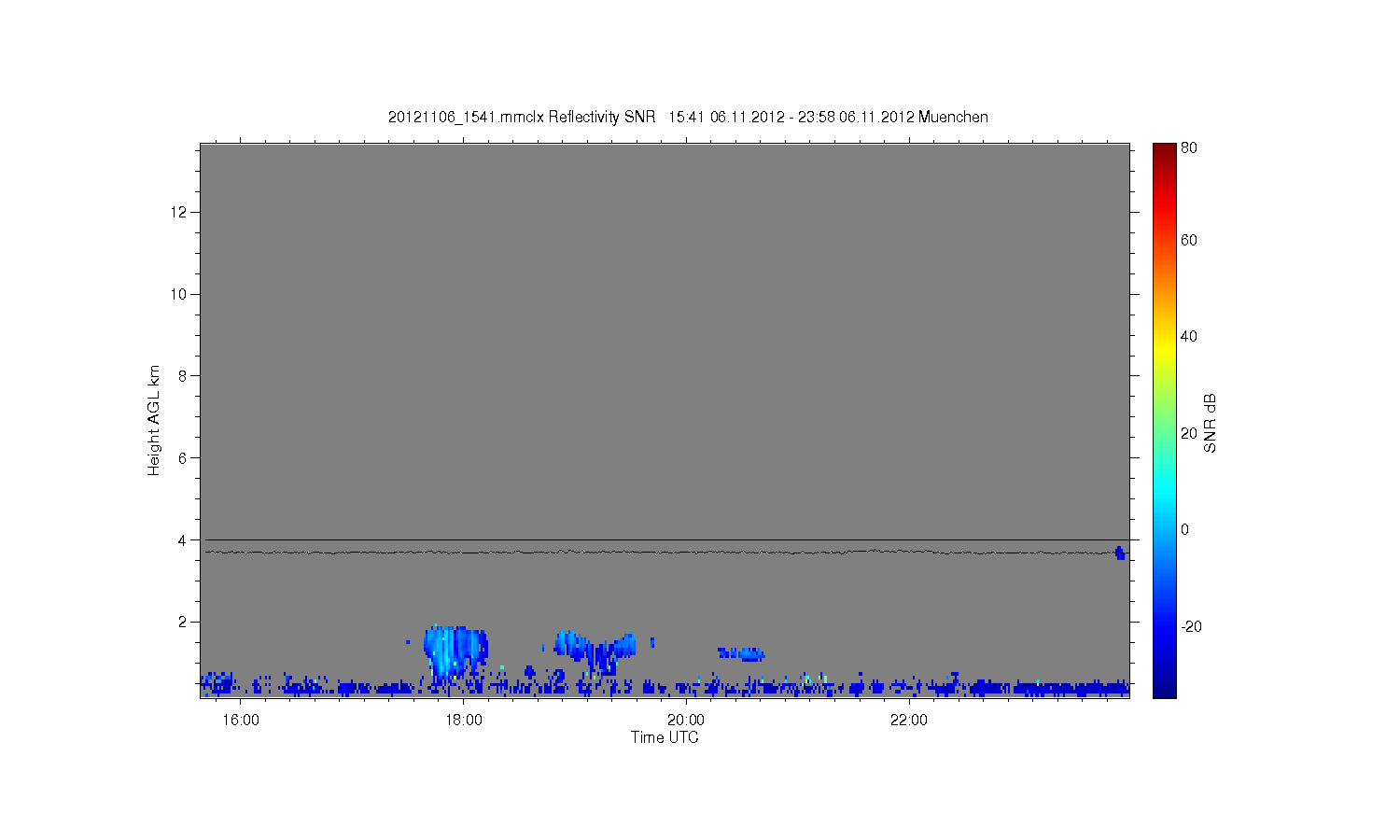Click the 18:00 time tick label
This screenshot has height=840, width=1400.
[x=464, y=721]
